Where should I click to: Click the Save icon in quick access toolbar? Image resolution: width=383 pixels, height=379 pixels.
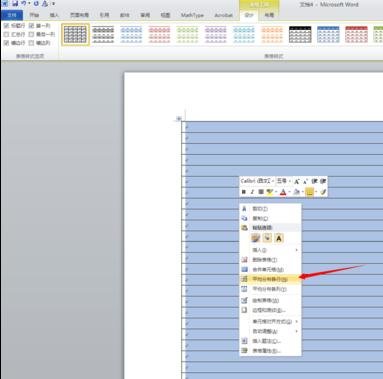click(x=15, y=4)
